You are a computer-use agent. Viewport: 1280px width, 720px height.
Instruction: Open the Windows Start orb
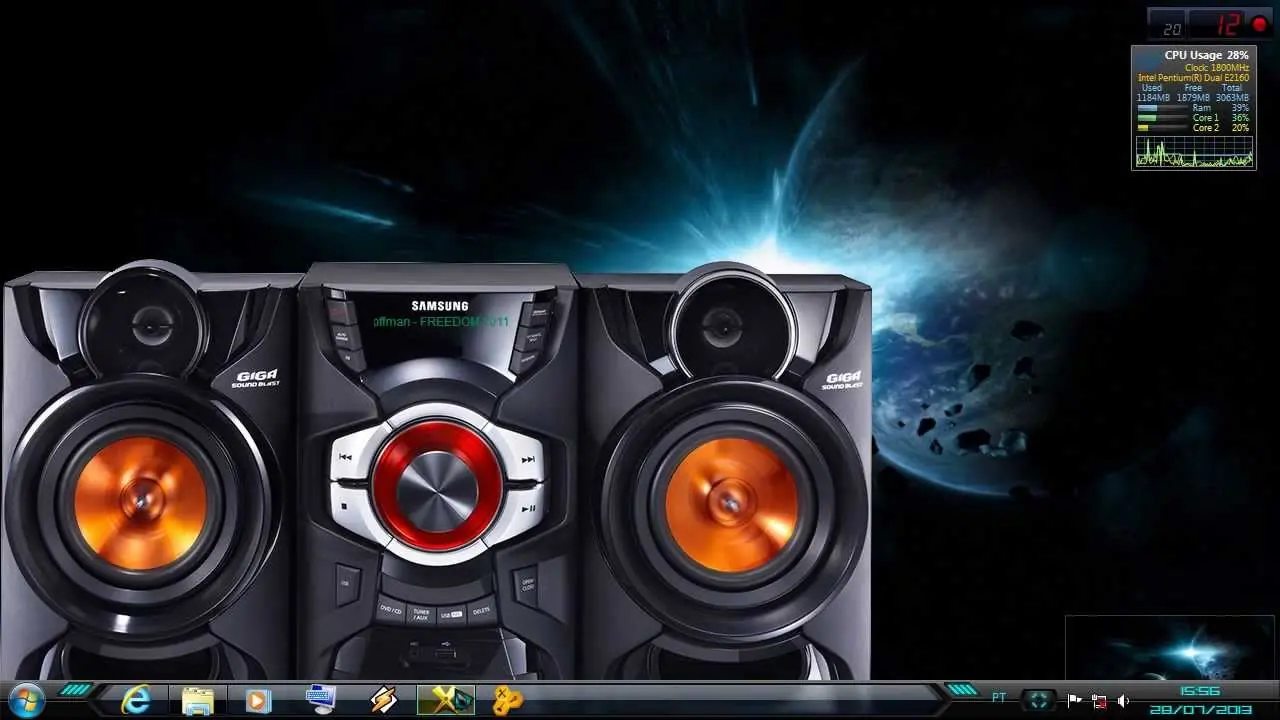(25, 698)
